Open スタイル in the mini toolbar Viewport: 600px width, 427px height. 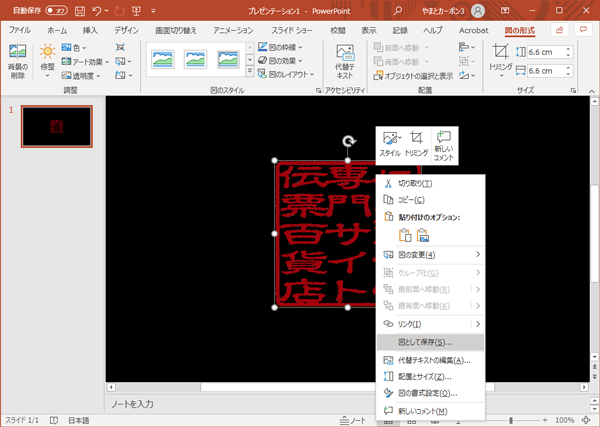click(390, 143)
